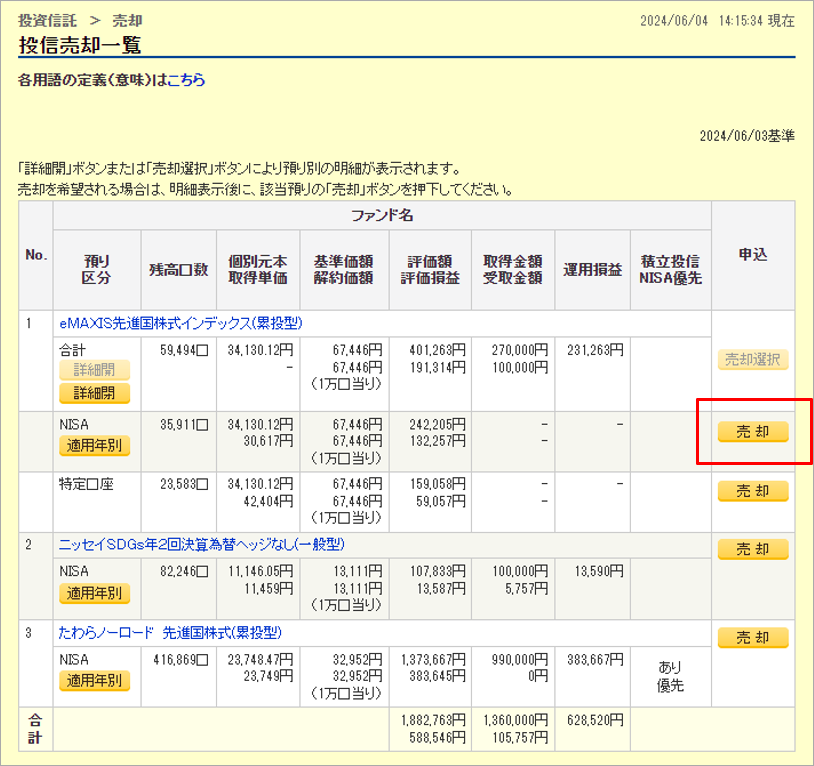Open たわらノーロード 先進国株式 fund link
The image size is (814, 766).
[170, 633]
